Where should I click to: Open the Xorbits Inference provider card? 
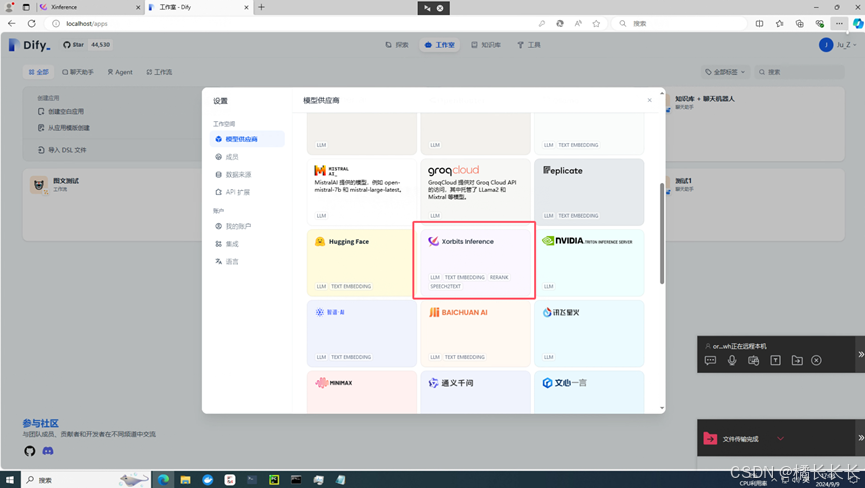click(475, 262)
